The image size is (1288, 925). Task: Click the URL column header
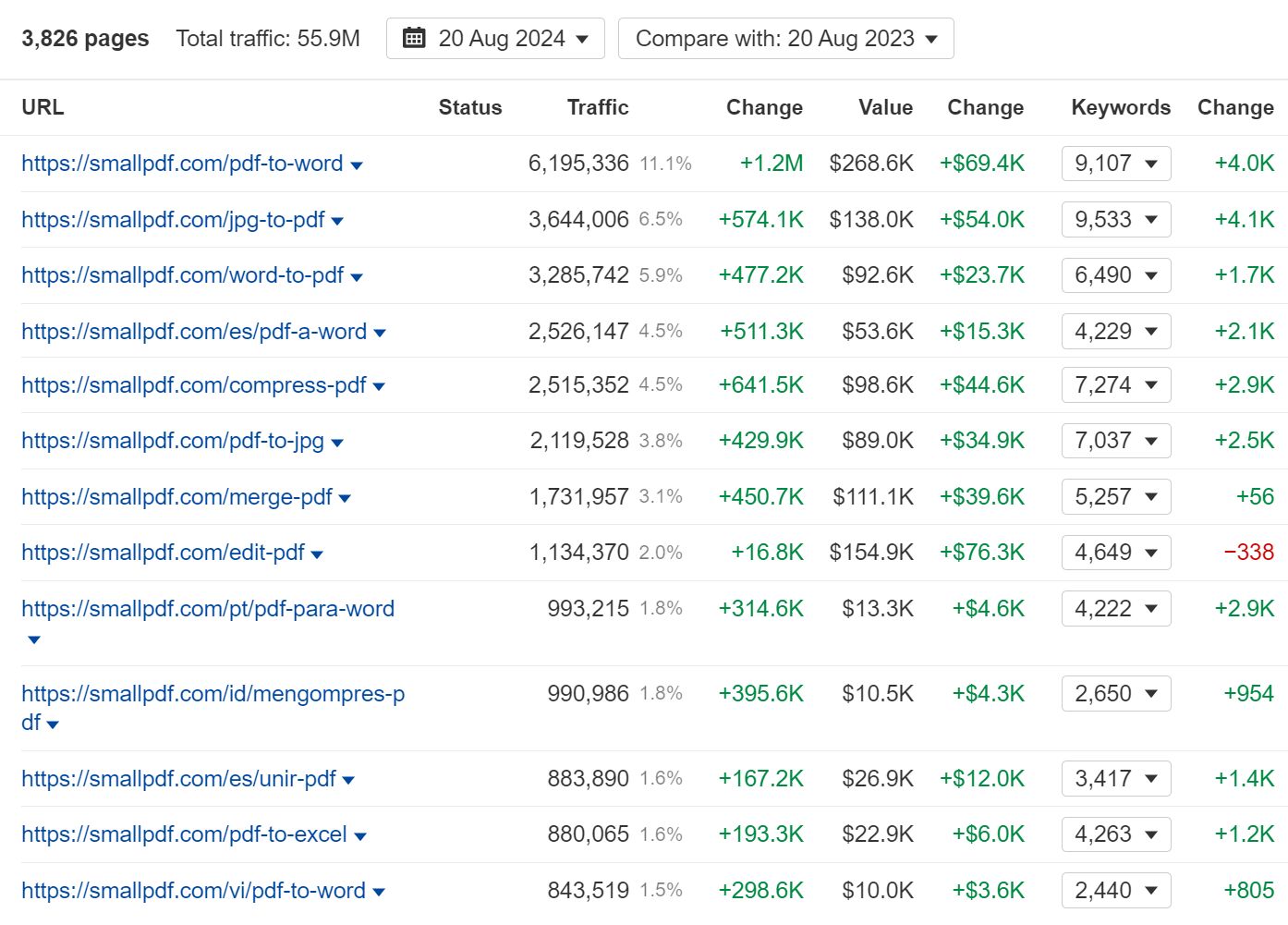[x=43, y=107]
